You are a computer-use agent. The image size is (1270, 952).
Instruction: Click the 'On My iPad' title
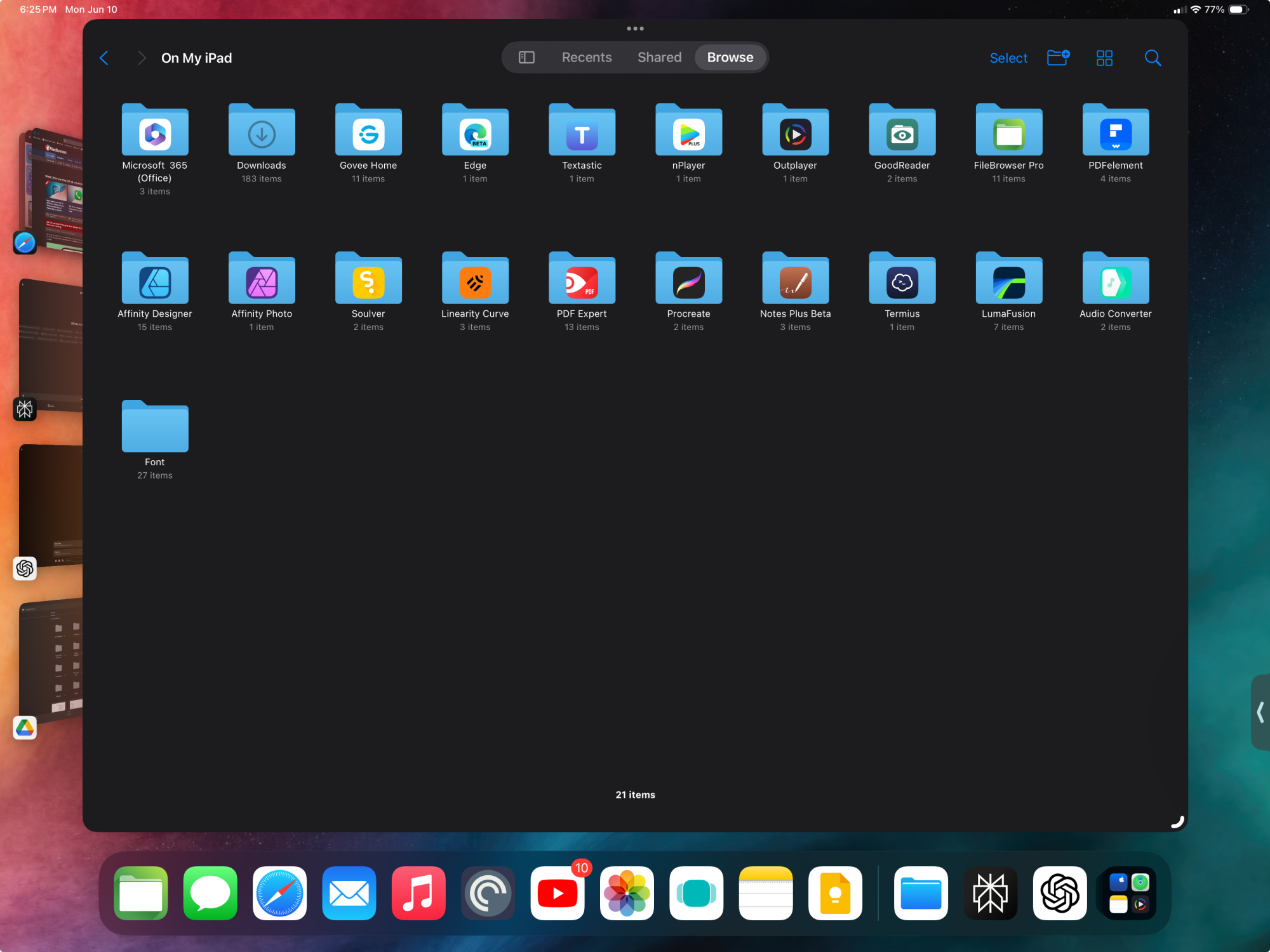(x=197, y=58)
